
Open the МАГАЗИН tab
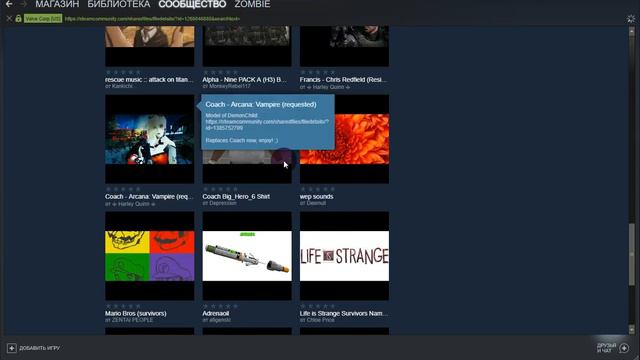(57, 4)
